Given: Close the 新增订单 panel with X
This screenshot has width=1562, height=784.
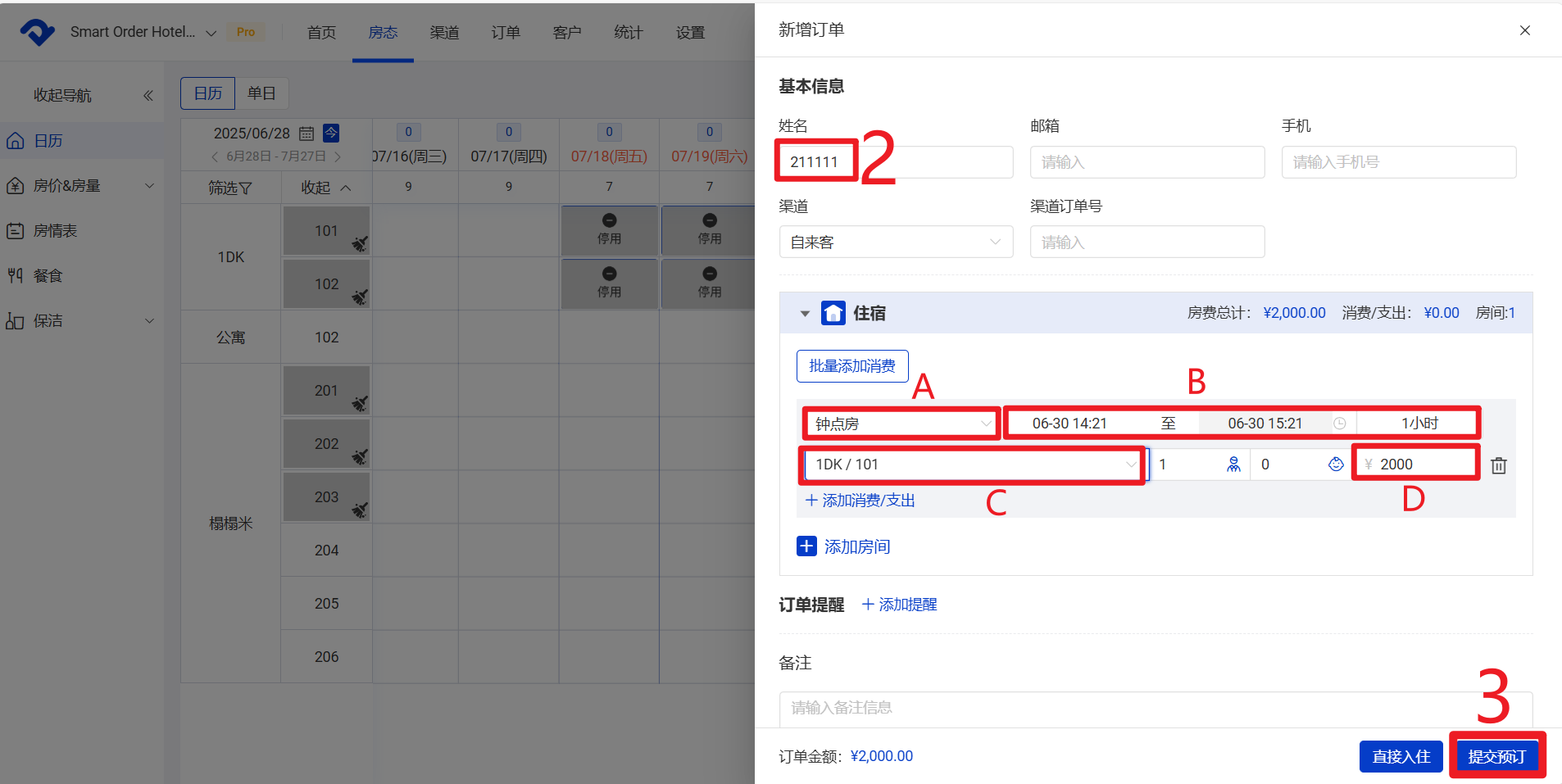Looking at the screenshot, I should (1524, 30).
